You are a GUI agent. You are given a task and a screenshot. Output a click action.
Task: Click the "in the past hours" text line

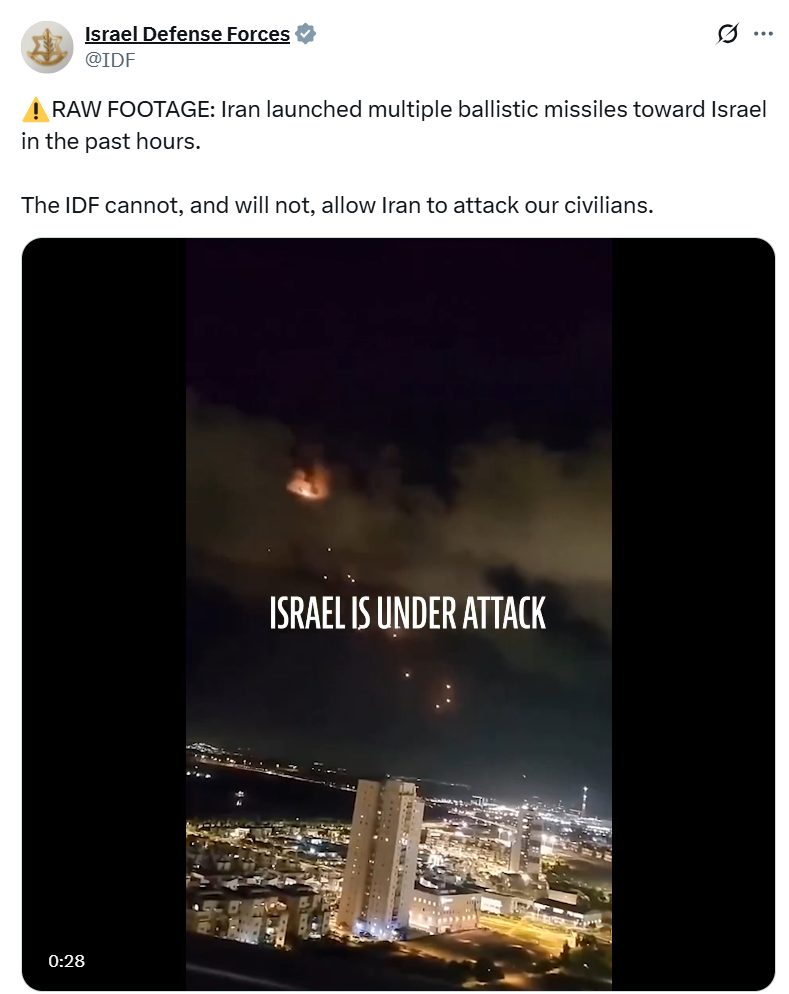point(110,141)
